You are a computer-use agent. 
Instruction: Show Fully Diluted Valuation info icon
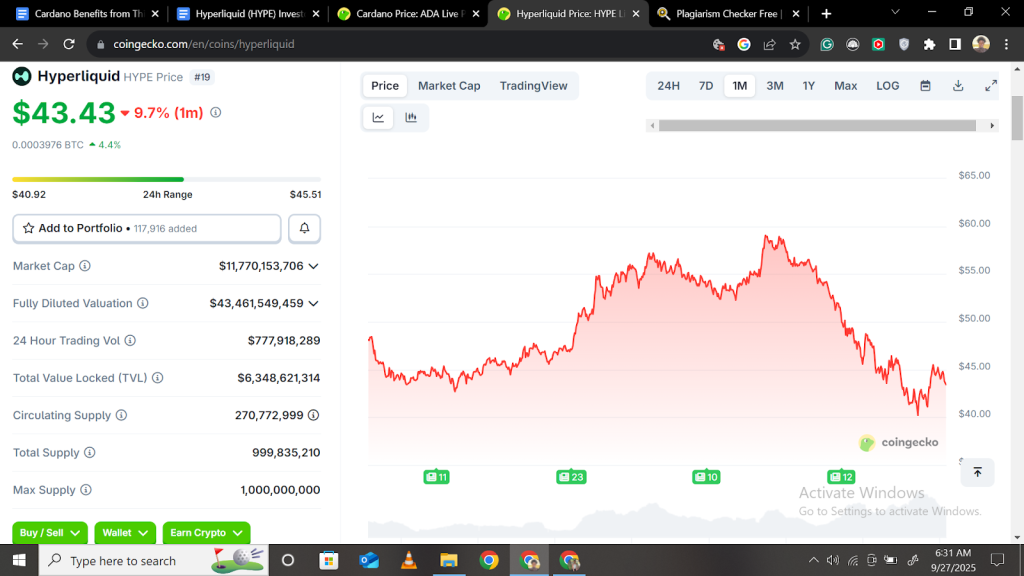tap(142, 303)
